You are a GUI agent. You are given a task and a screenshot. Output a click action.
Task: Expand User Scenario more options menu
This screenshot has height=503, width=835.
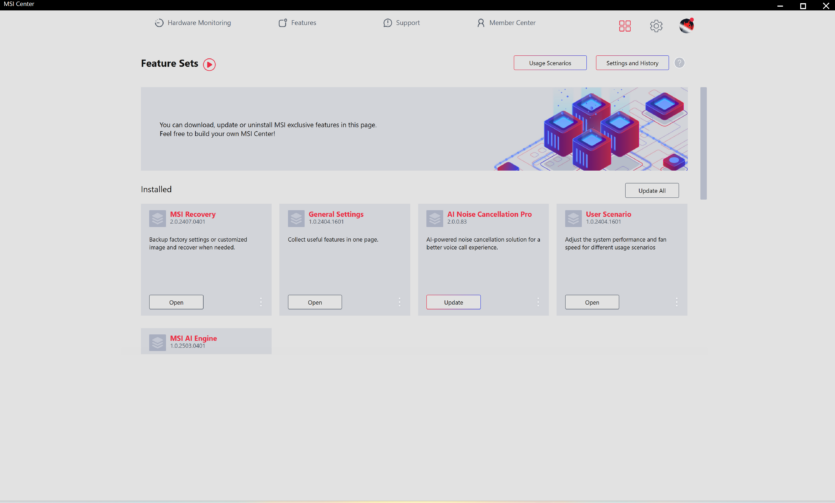click(677, 302)
